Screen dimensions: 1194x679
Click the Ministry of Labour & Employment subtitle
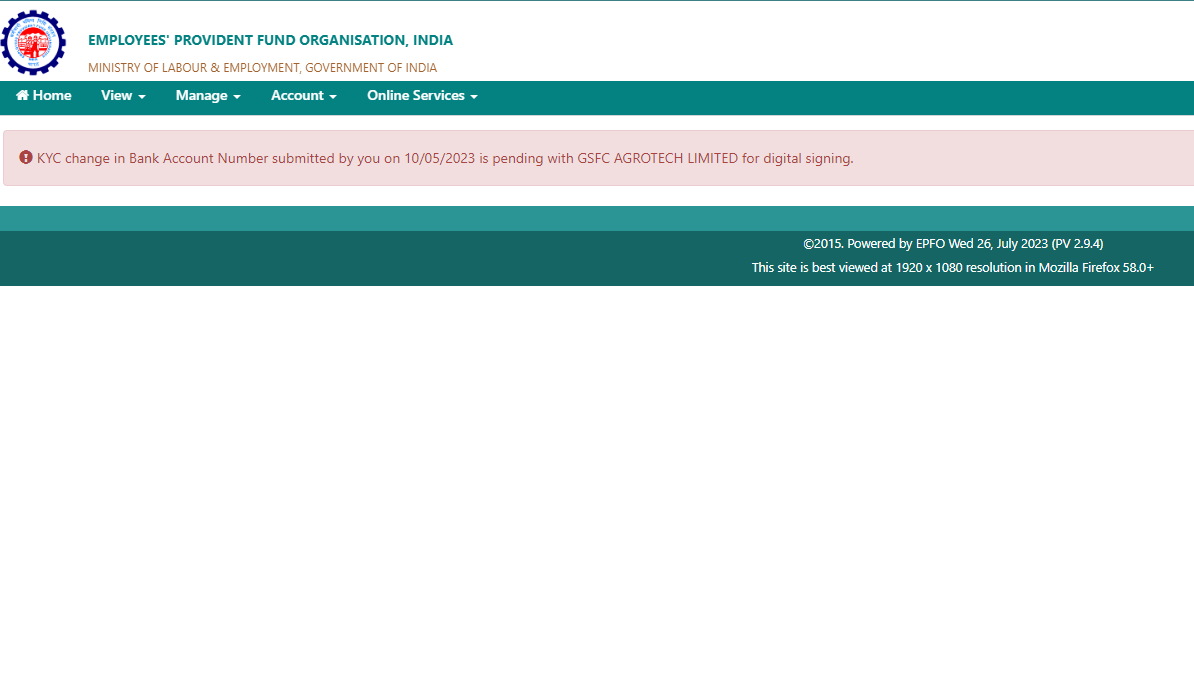click(x=263, y=68)
